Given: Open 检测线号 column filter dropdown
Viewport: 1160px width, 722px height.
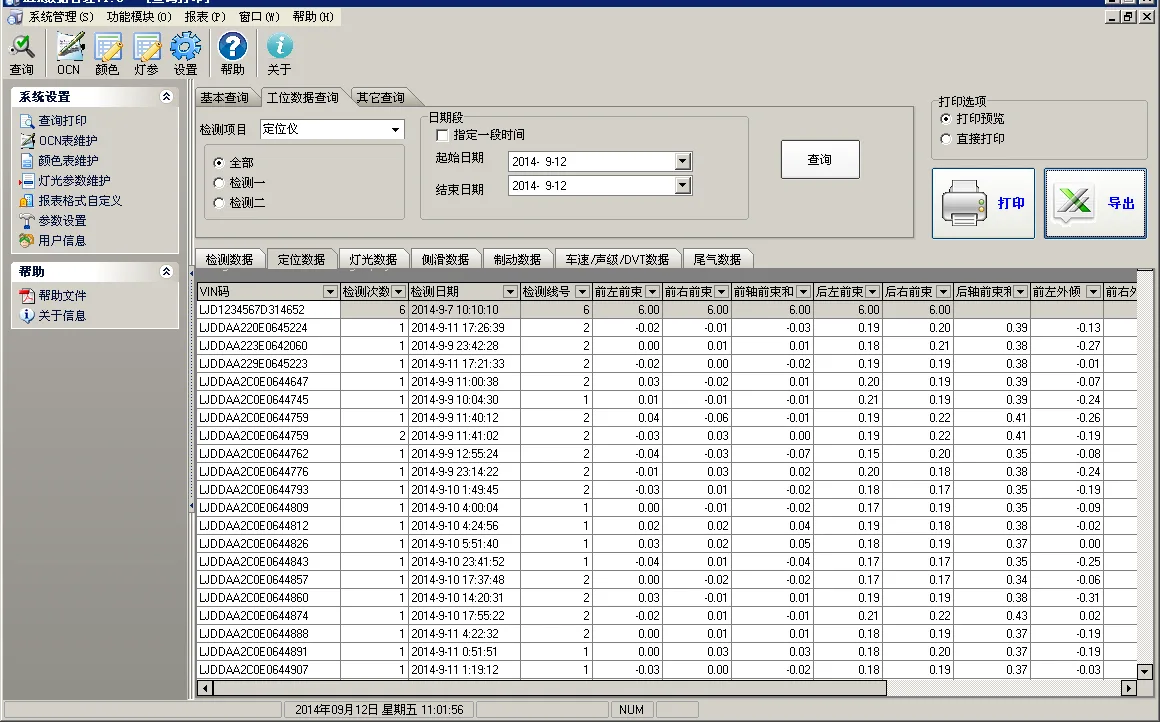Looking at the screenshot, I should [582, 292].
